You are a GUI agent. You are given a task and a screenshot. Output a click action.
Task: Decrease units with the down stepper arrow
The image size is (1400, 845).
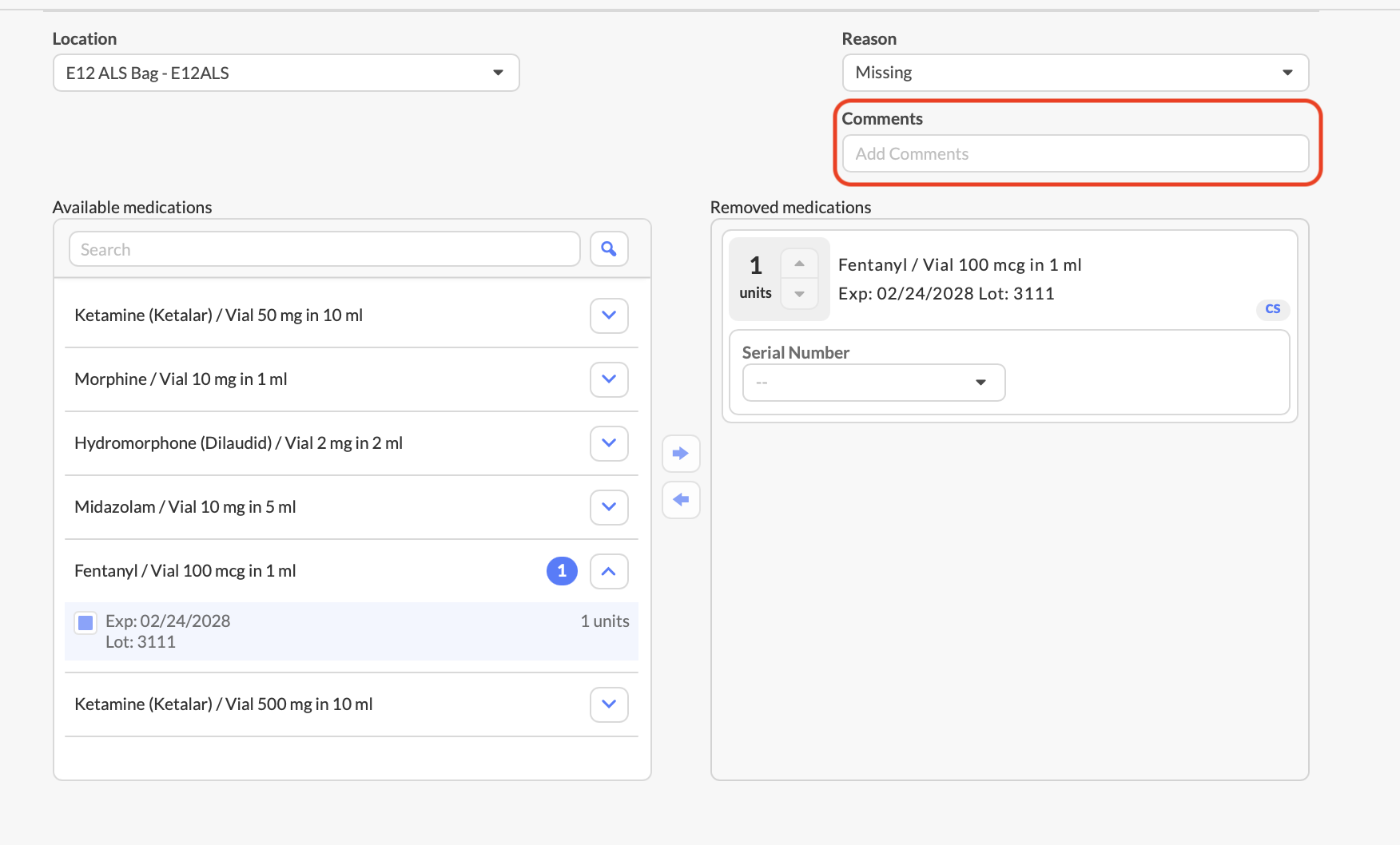[799, 294]
